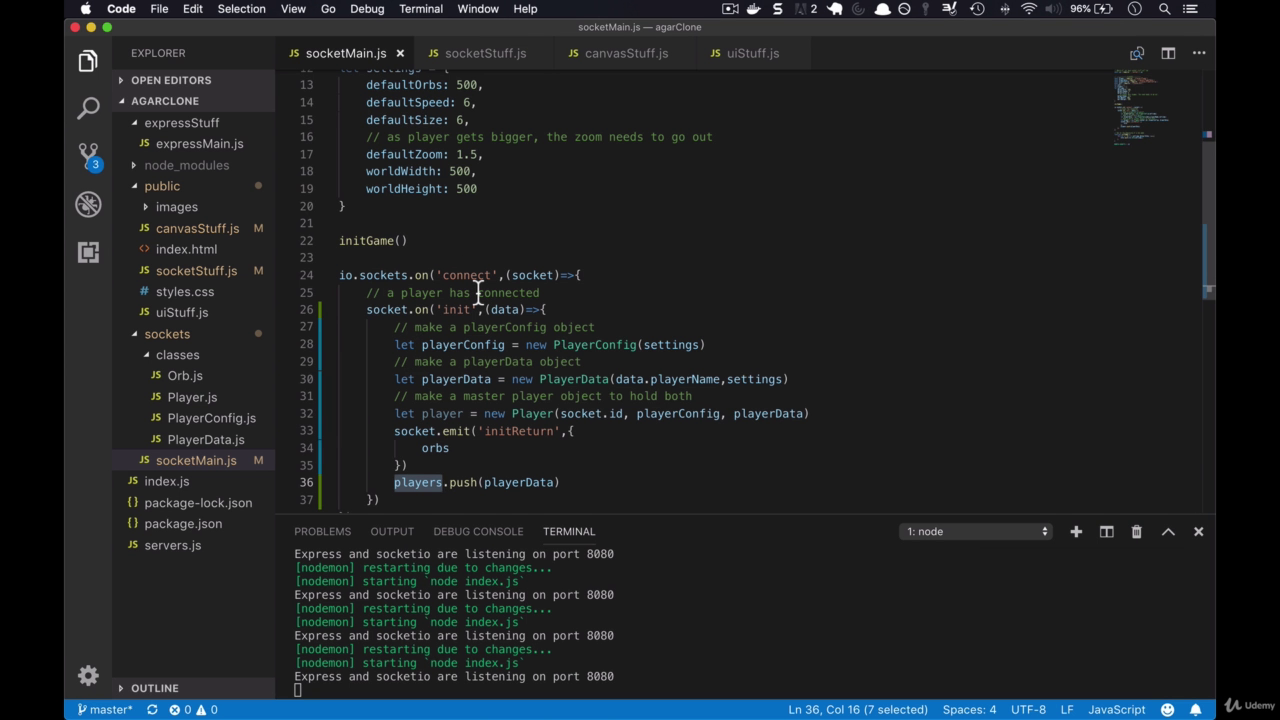Close the socketMain.js tab
The image size is (1280, 720).
400,53
